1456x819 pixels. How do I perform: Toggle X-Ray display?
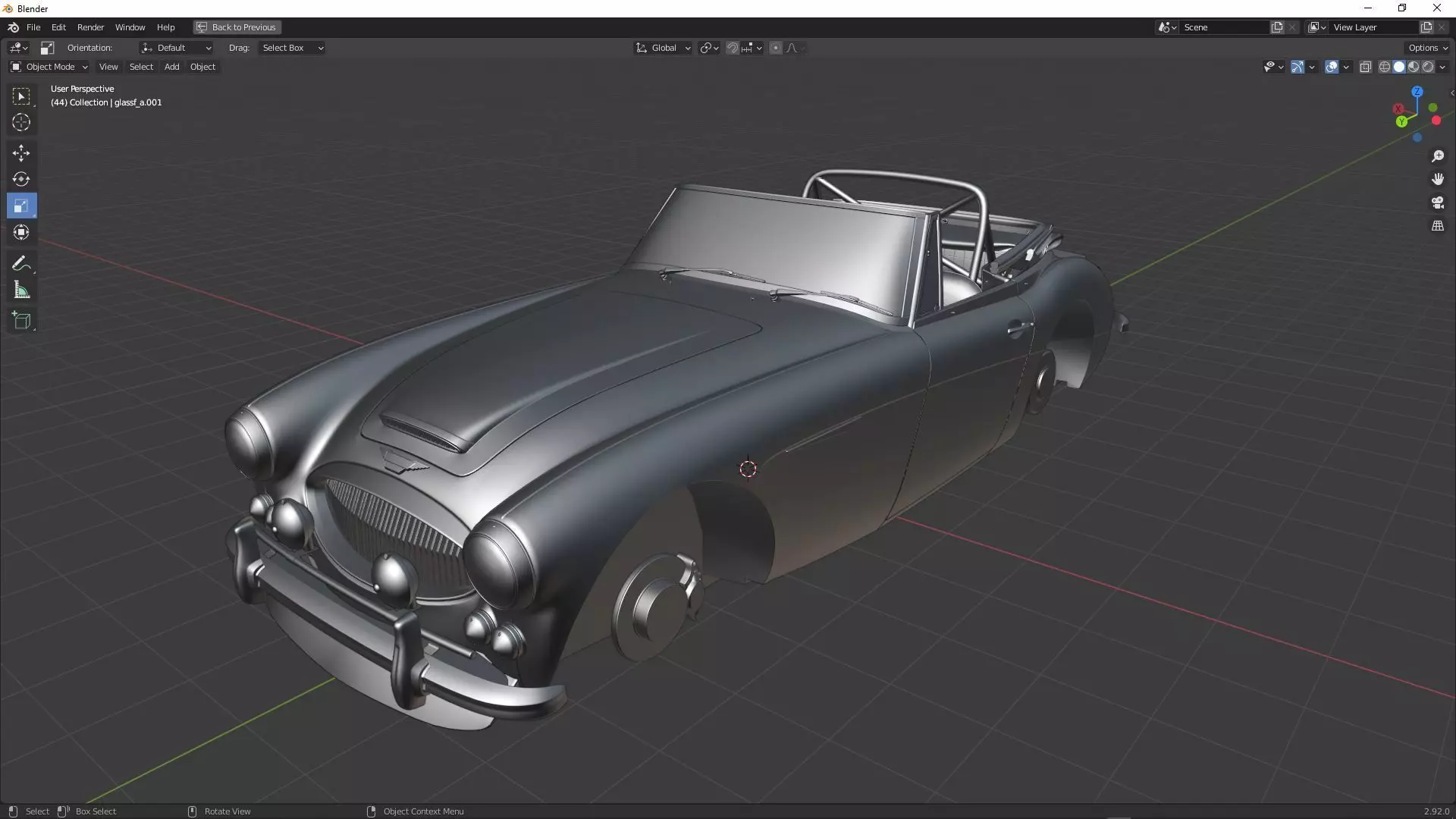[x=1365, y=67]
